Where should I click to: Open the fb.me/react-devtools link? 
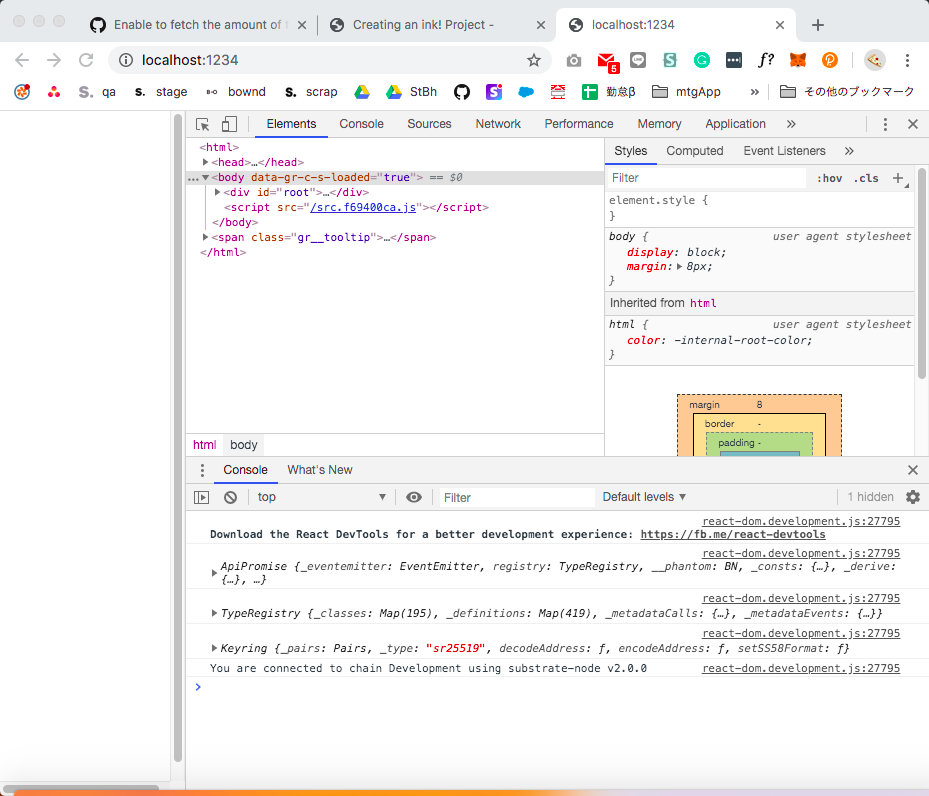coord(733,534)
